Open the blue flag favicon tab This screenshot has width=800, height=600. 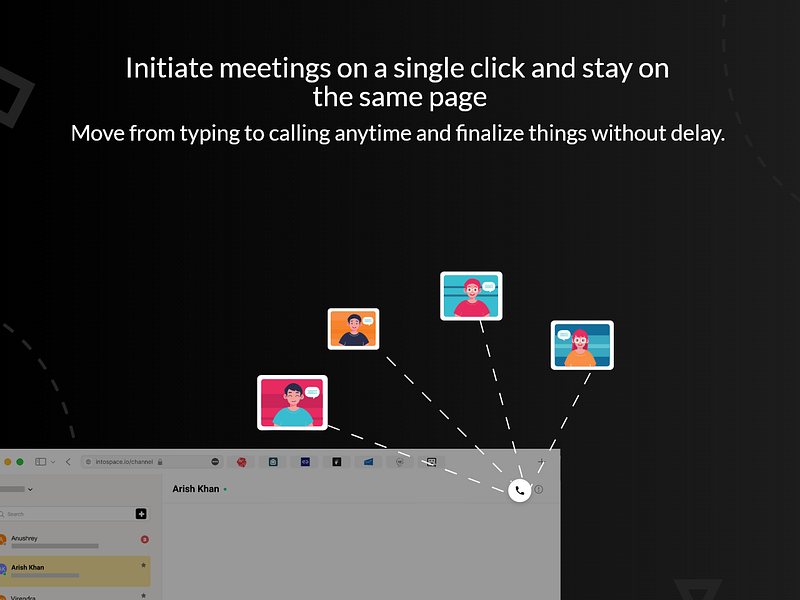(368, 462)
